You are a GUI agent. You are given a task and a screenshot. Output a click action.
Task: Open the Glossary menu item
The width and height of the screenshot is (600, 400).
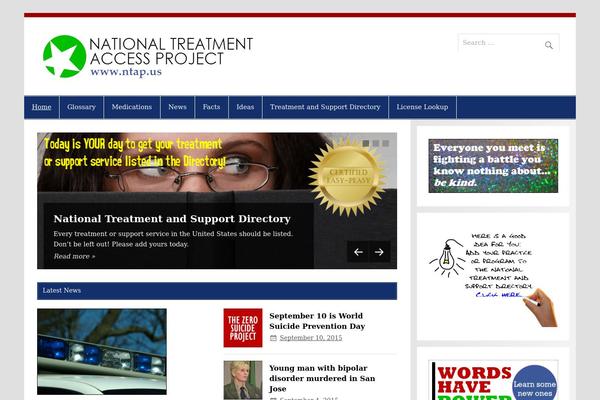tap(82, 107)
